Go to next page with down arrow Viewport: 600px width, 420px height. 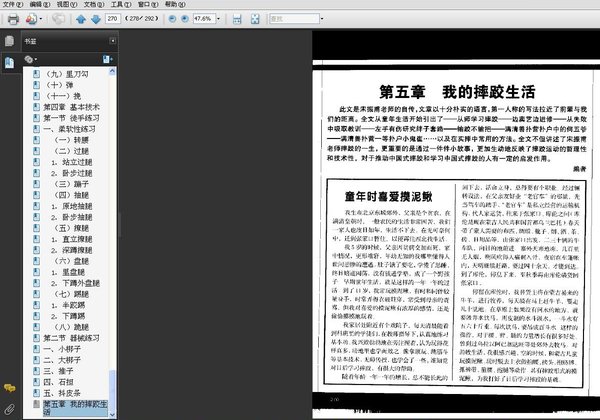[x=96, y=19]
